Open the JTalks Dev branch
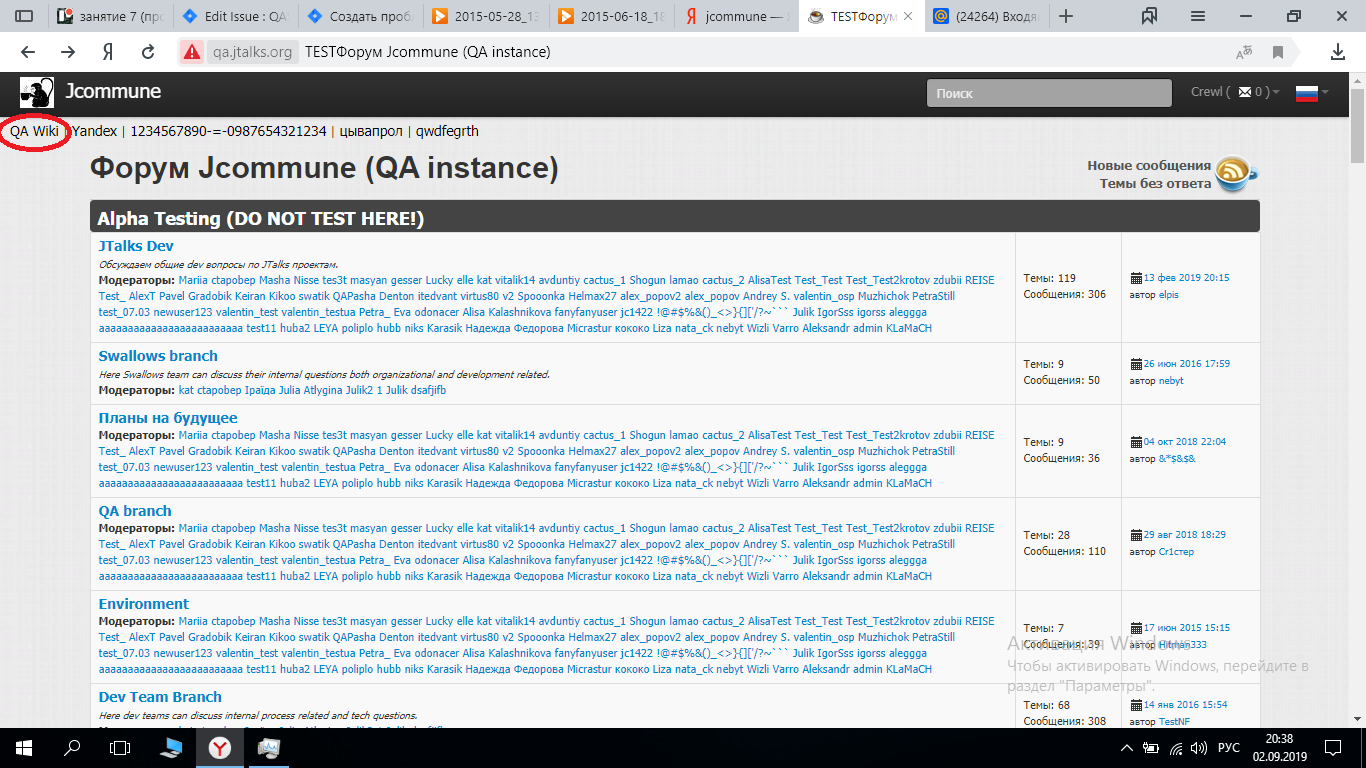The image size is (1366, 768). click(x=136, y=246)
